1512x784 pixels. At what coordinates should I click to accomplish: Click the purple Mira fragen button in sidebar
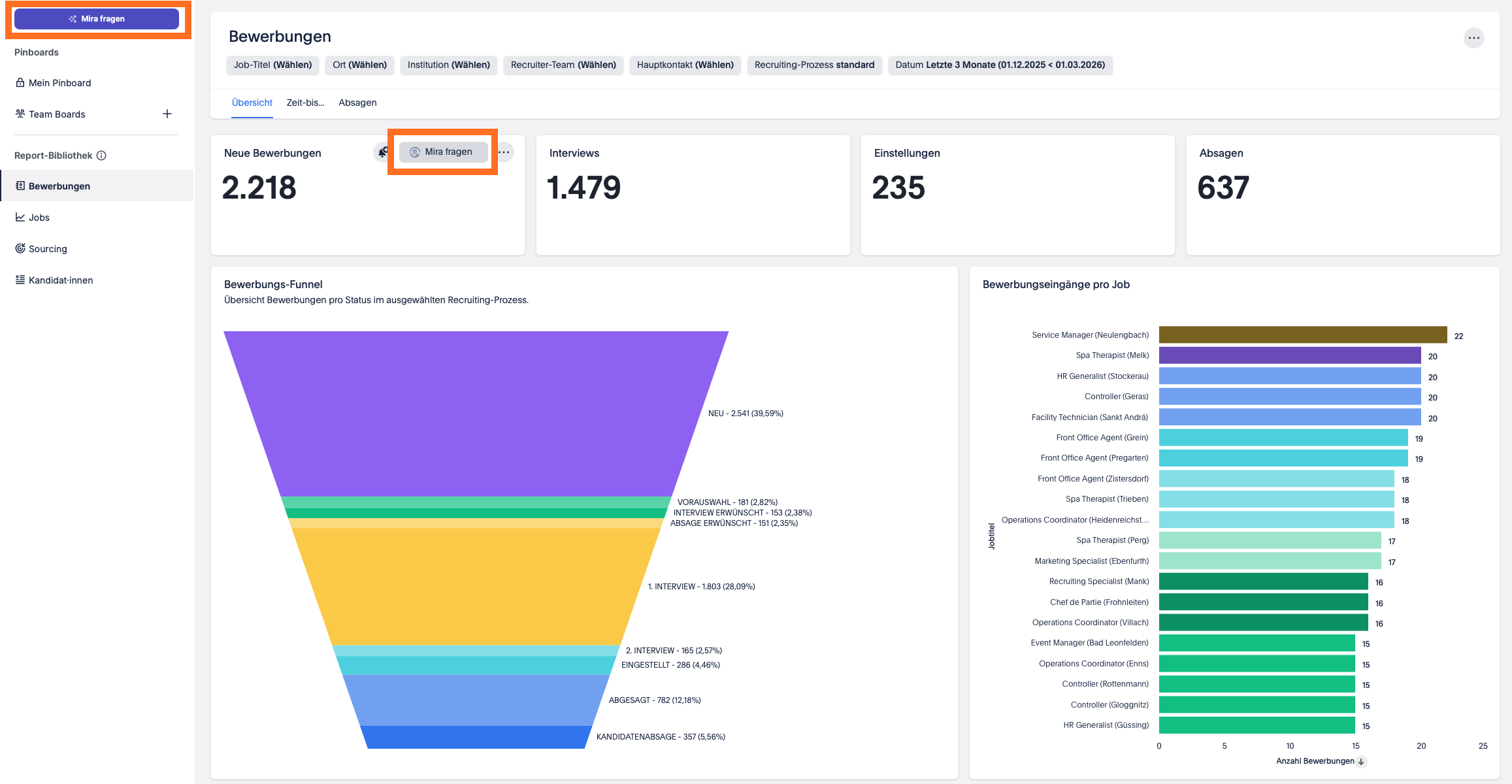(x=97, y=19)
